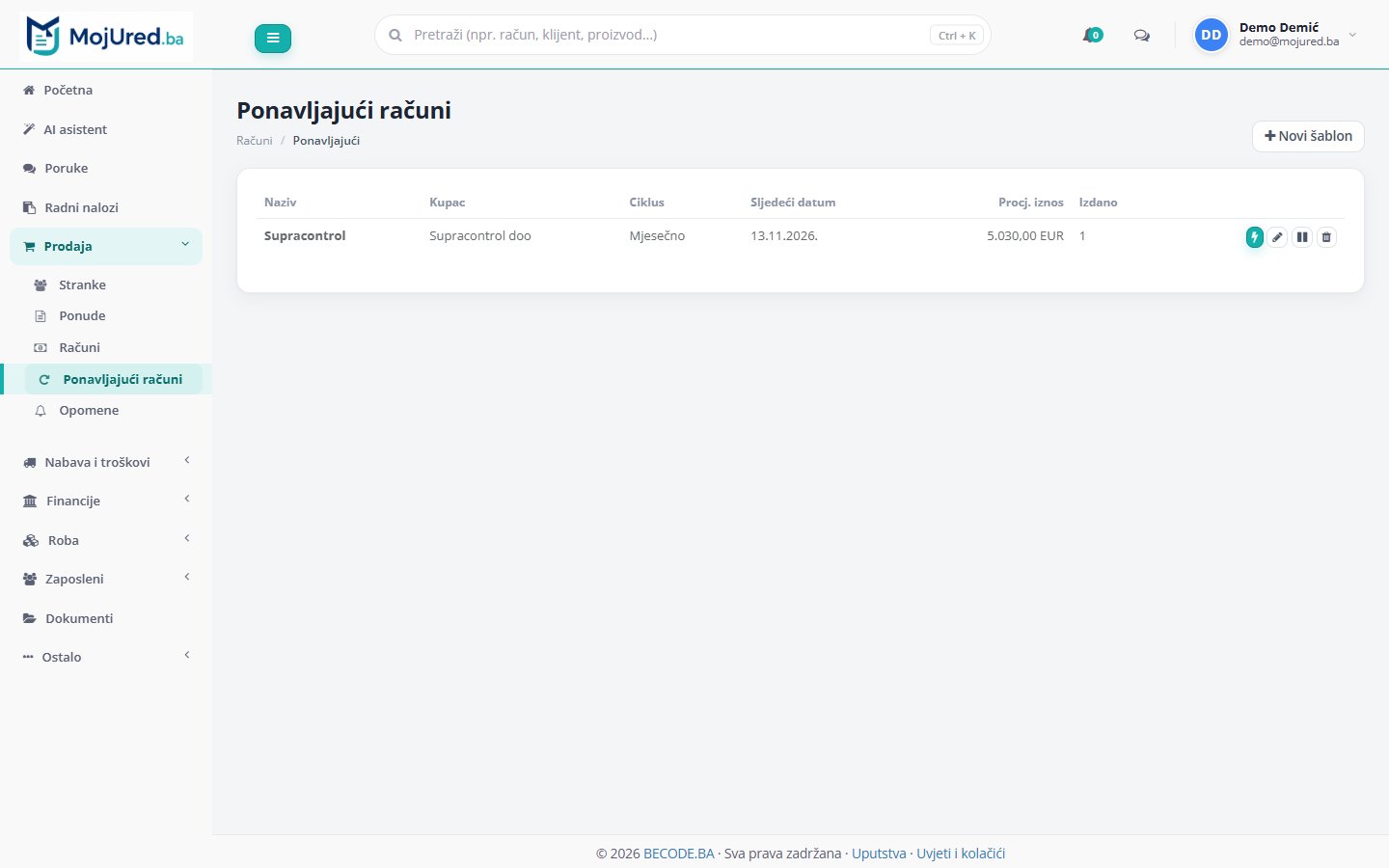
Task: Click the Supracontrol name cell
Action: click(x=305, y=235)
